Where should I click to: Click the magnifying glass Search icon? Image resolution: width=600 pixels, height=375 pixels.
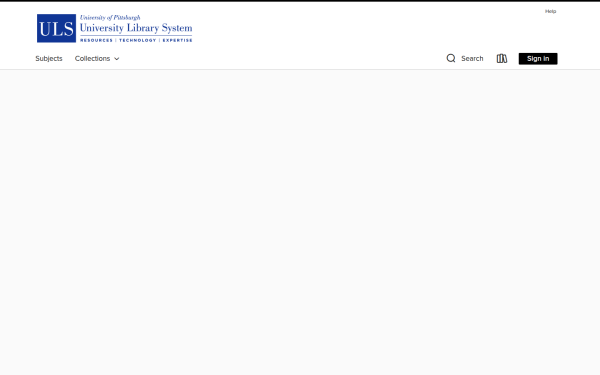[x=451, y=58]
